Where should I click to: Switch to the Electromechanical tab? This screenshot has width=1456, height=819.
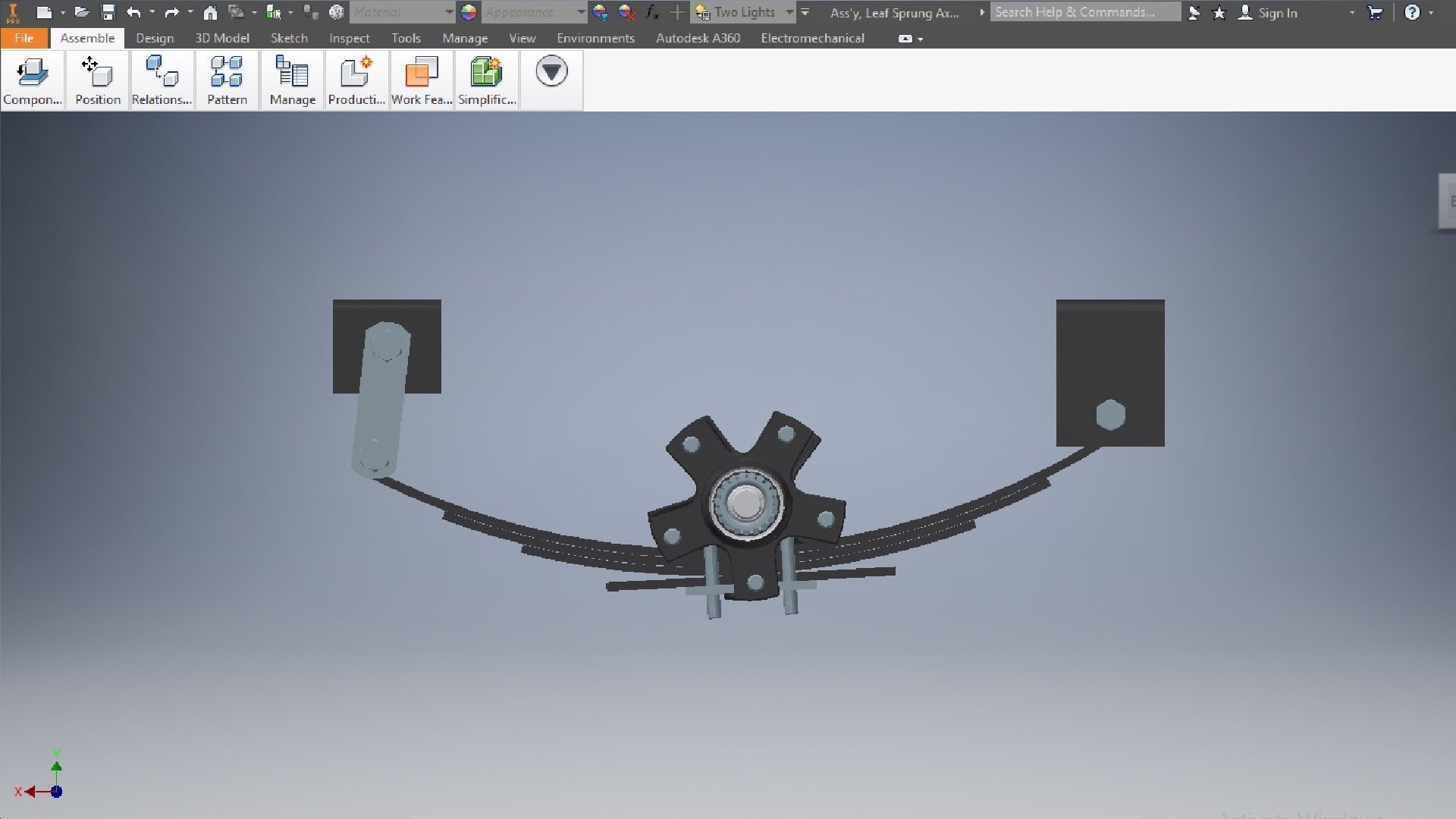tap(812, 38)
